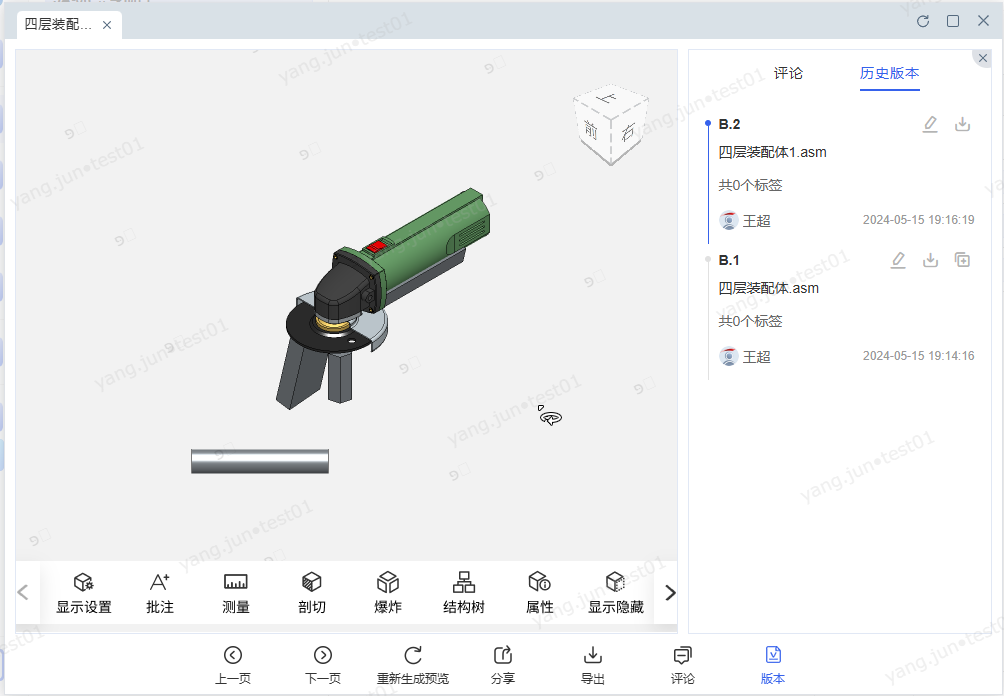Click 共0个标签 under version B.1
The height and width of the screenshot is (696, 1004).
[750, 321]
